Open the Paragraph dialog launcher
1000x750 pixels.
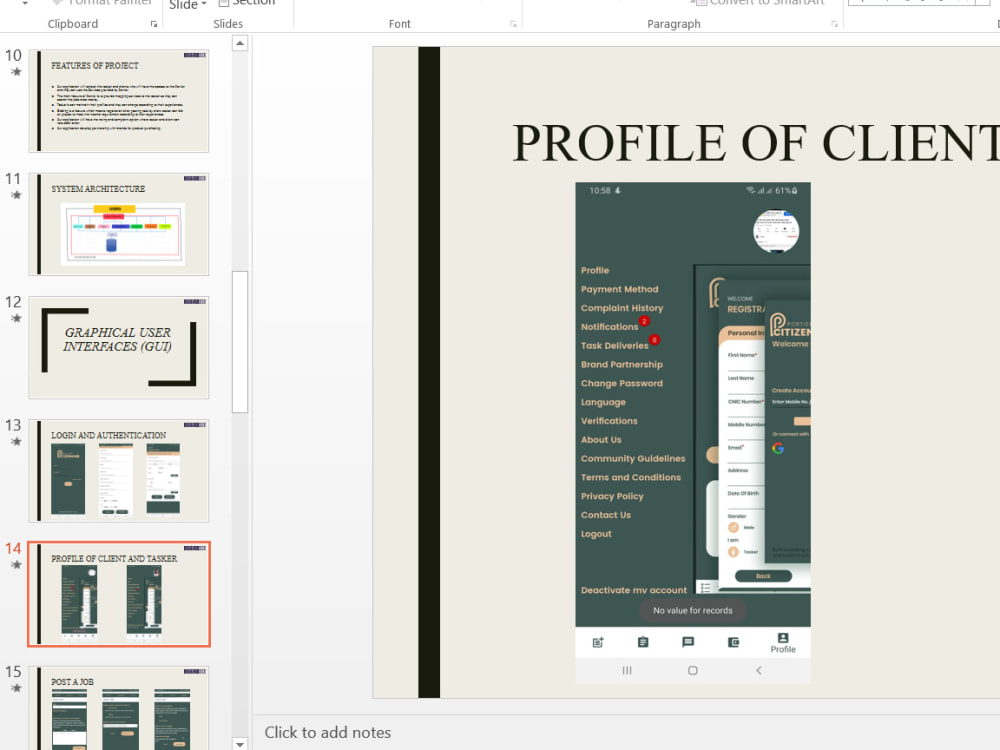click(834, 24)
